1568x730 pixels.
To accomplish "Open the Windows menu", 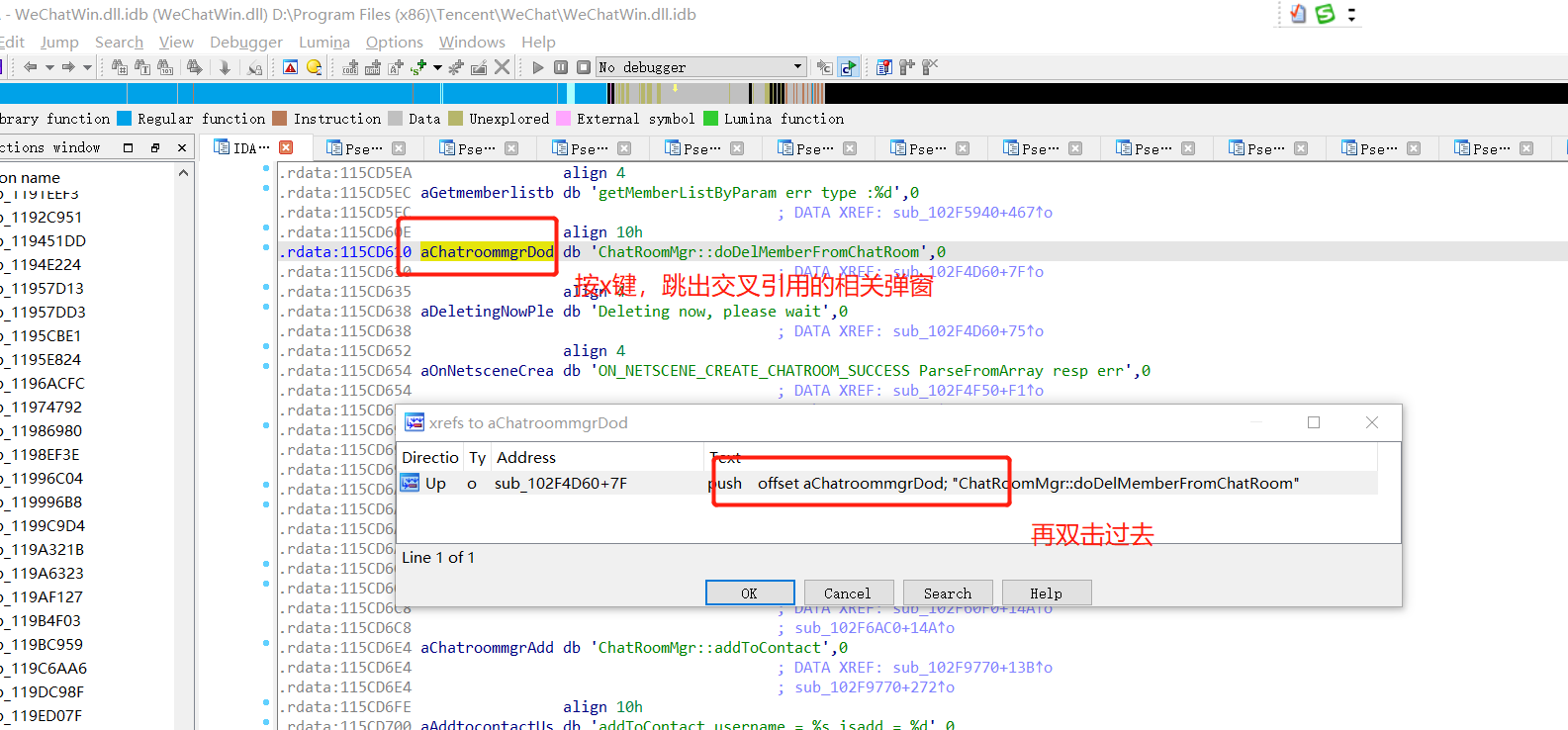I will pyautogui.click(x=472, y=42).
